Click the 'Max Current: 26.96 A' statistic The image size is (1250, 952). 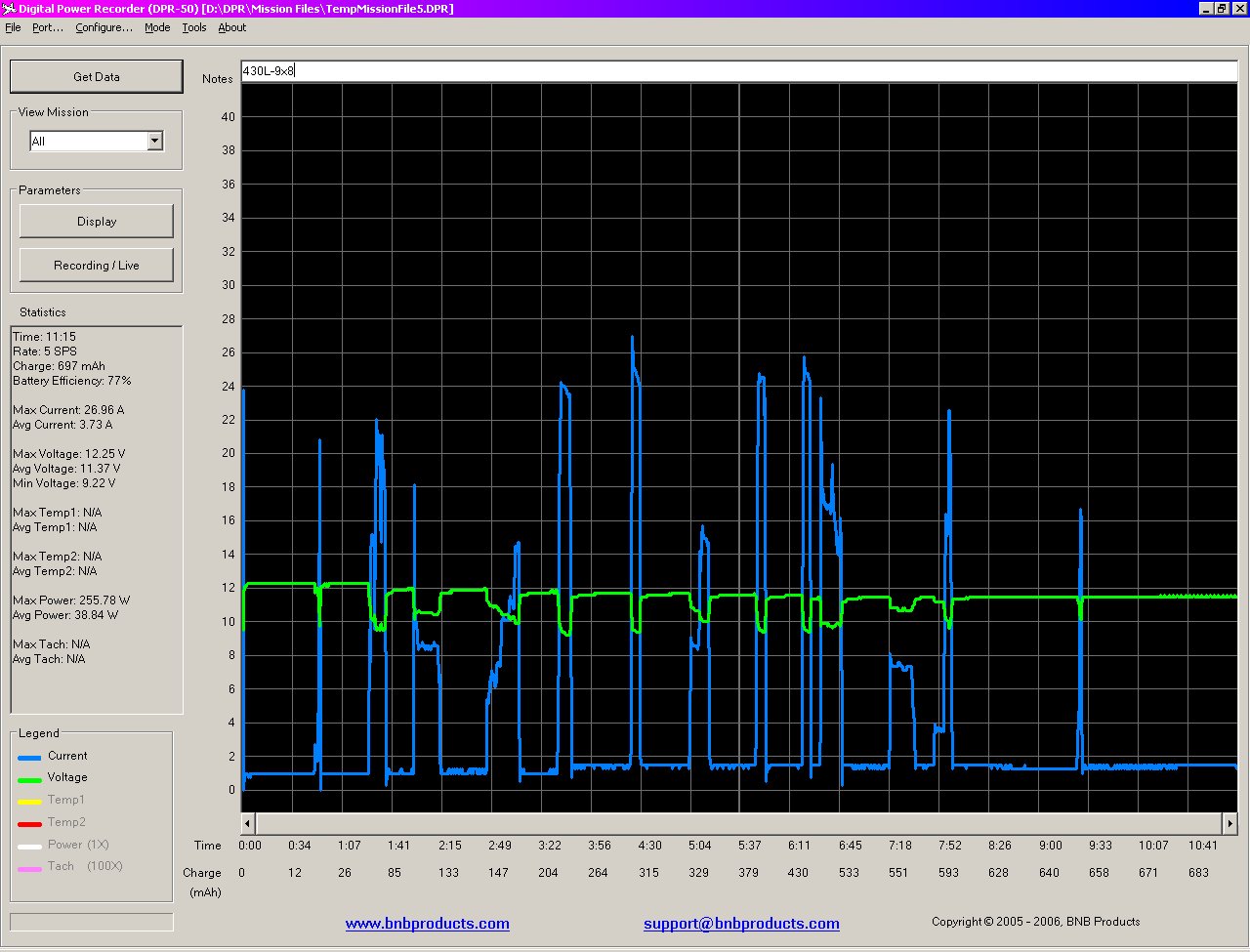click(x=68, y=410)
